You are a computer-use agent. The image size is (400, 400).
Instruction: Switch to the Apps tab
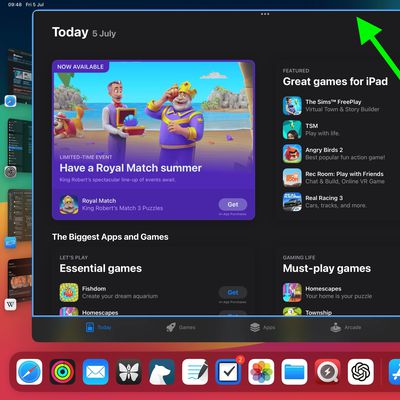pyautogui.click(x=263, y=327)
